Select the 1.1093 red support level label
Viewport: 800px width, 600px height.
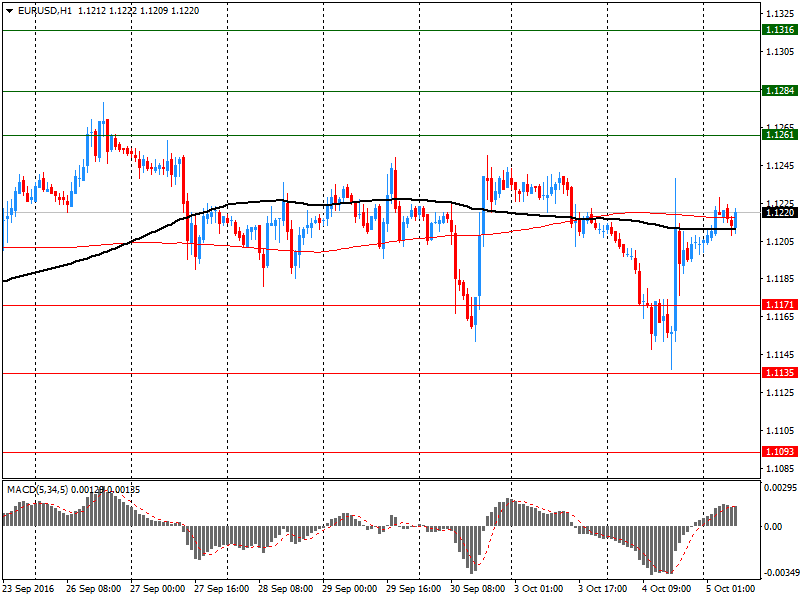780,452
